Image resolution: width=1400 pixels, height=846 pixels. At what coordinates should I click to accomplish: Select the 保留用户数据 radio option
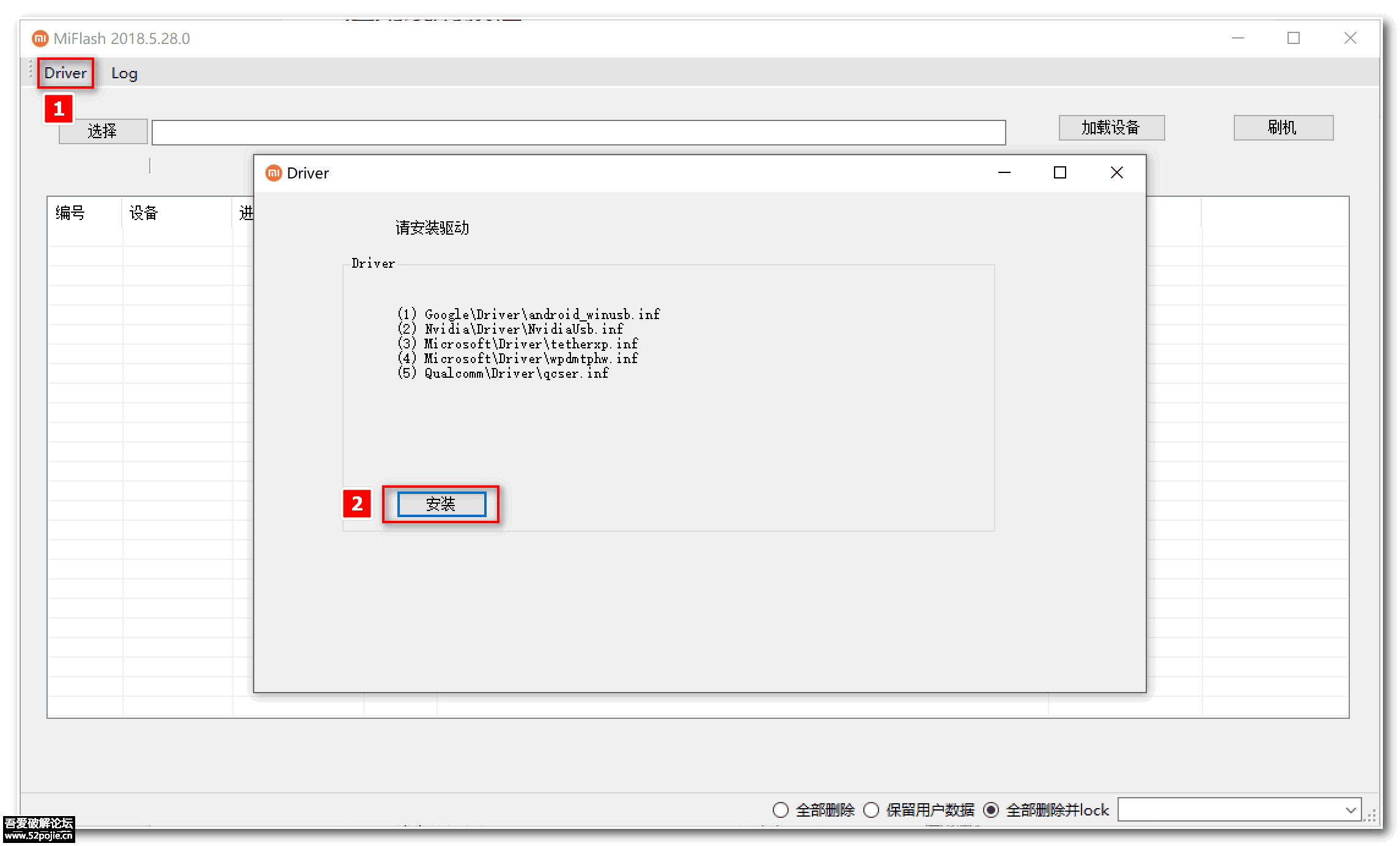click(x=872, y=809)
